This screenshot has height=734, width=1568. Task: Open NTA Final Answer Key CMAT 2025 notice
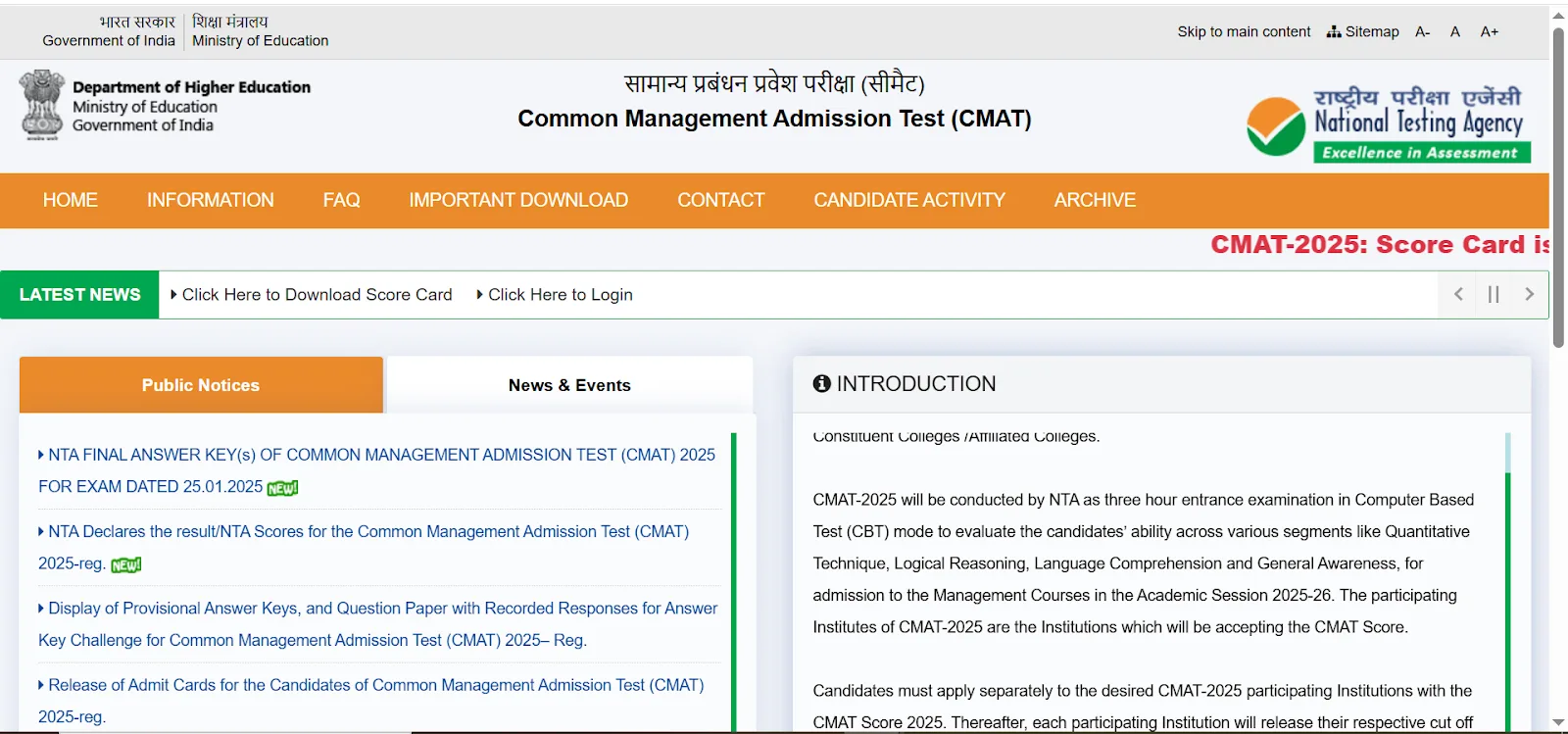click(377, 470)
